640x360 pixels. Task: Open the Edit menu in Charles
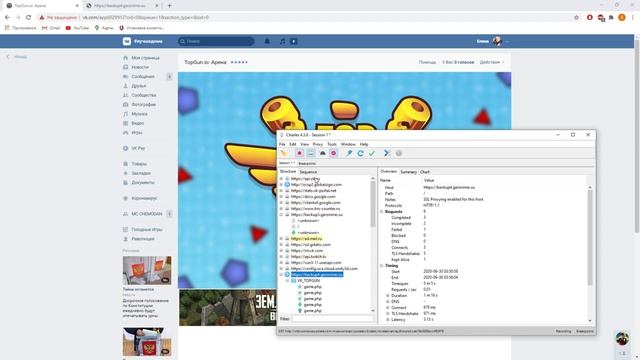coord(293,144)
